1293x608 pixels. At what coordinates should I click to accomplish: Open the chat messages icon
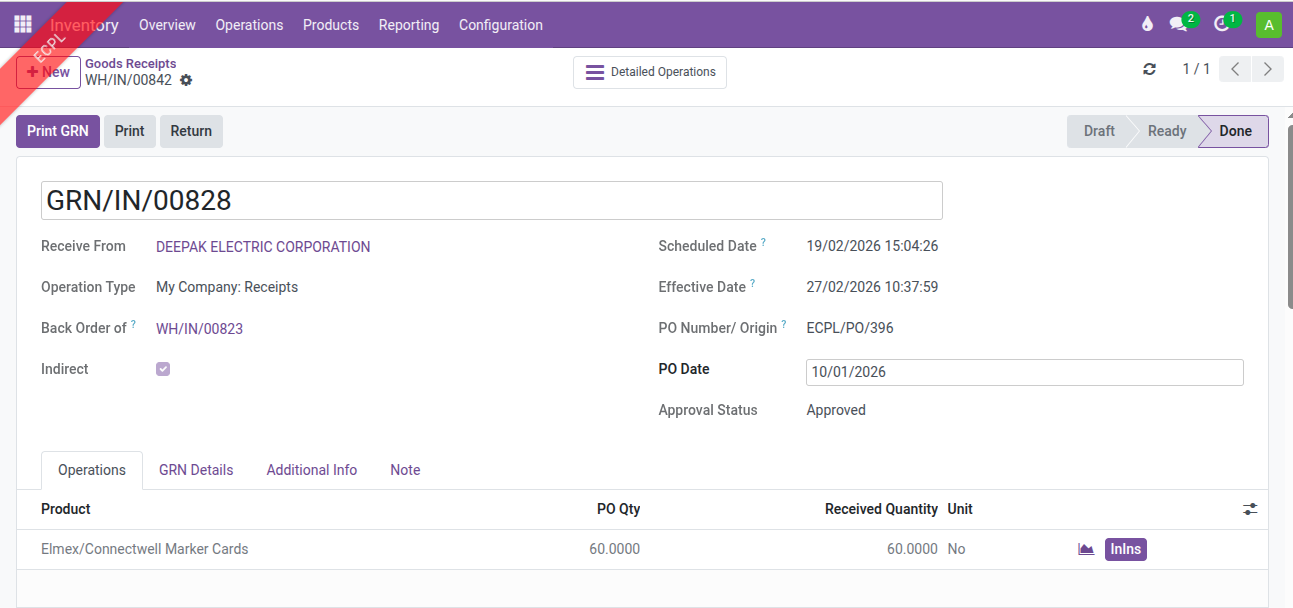pyautogui.click(x=1179, y=25)
